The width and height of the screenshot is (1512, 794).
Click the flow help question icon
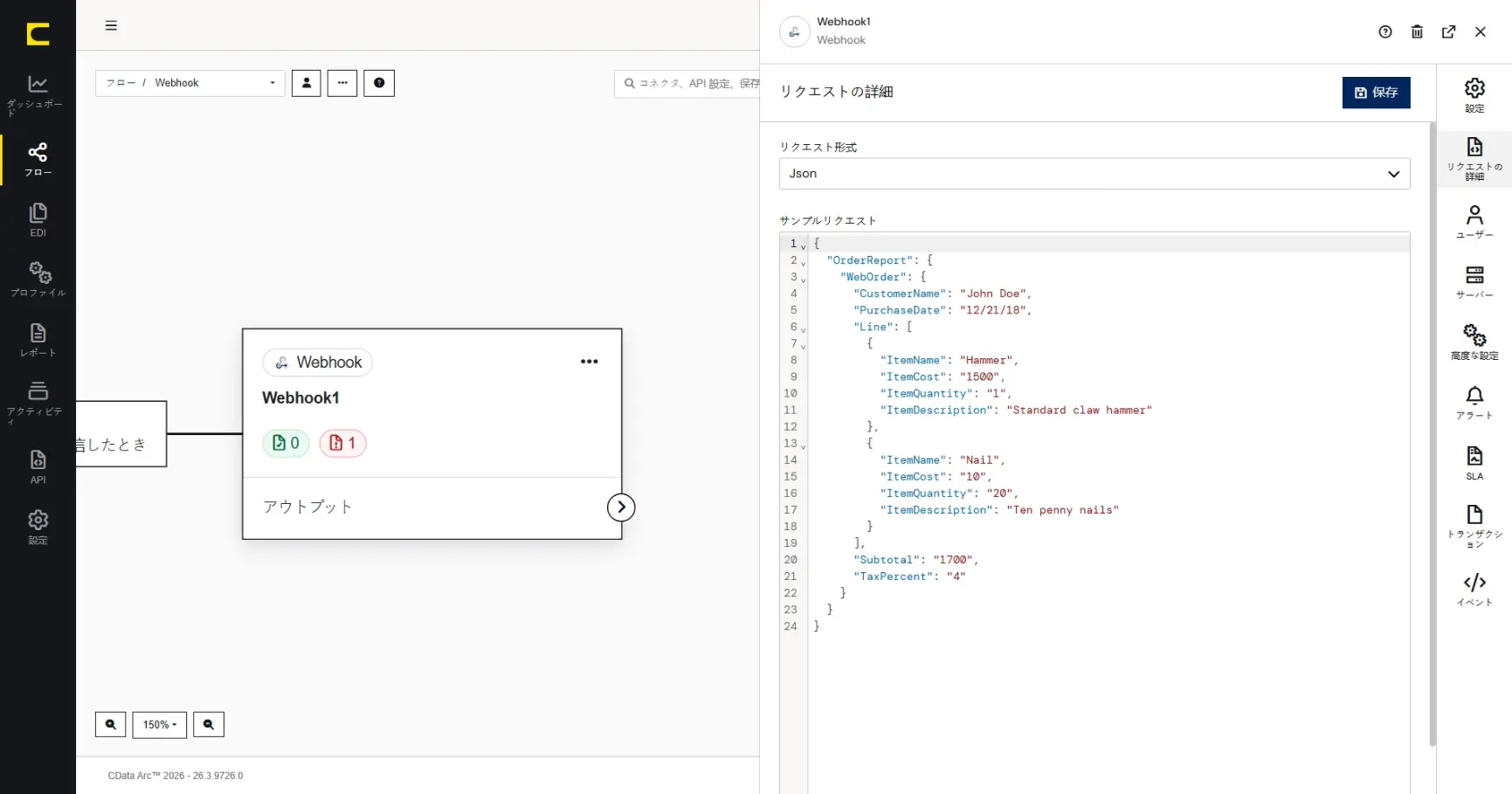(x=379, y=83)
